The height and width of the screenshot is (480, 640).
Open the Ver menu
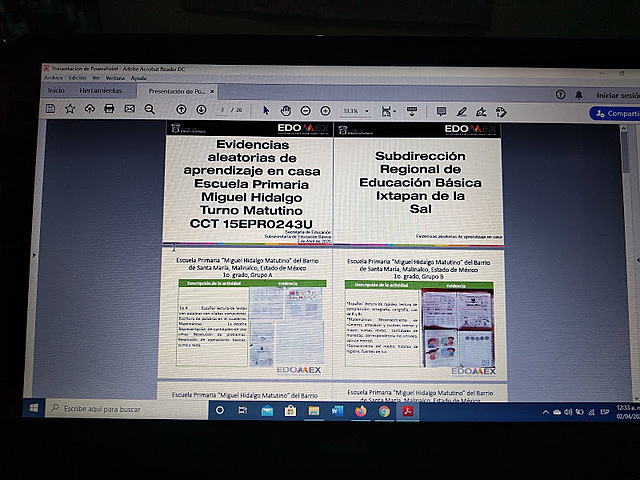pyautogui.click(x=96, y=78)
